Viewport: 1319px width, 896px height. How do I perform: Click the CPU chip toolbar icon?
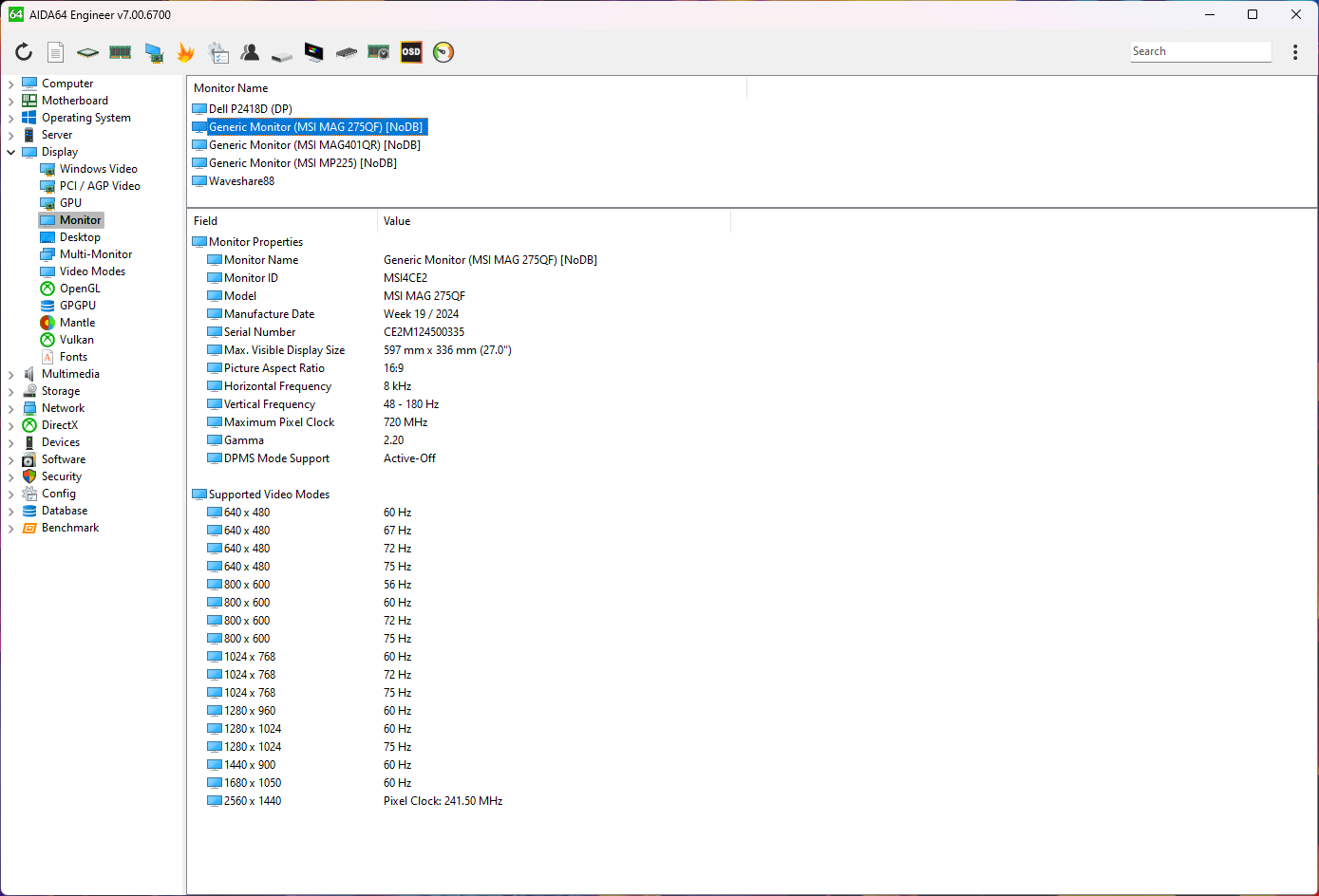(x=87, y=52)
